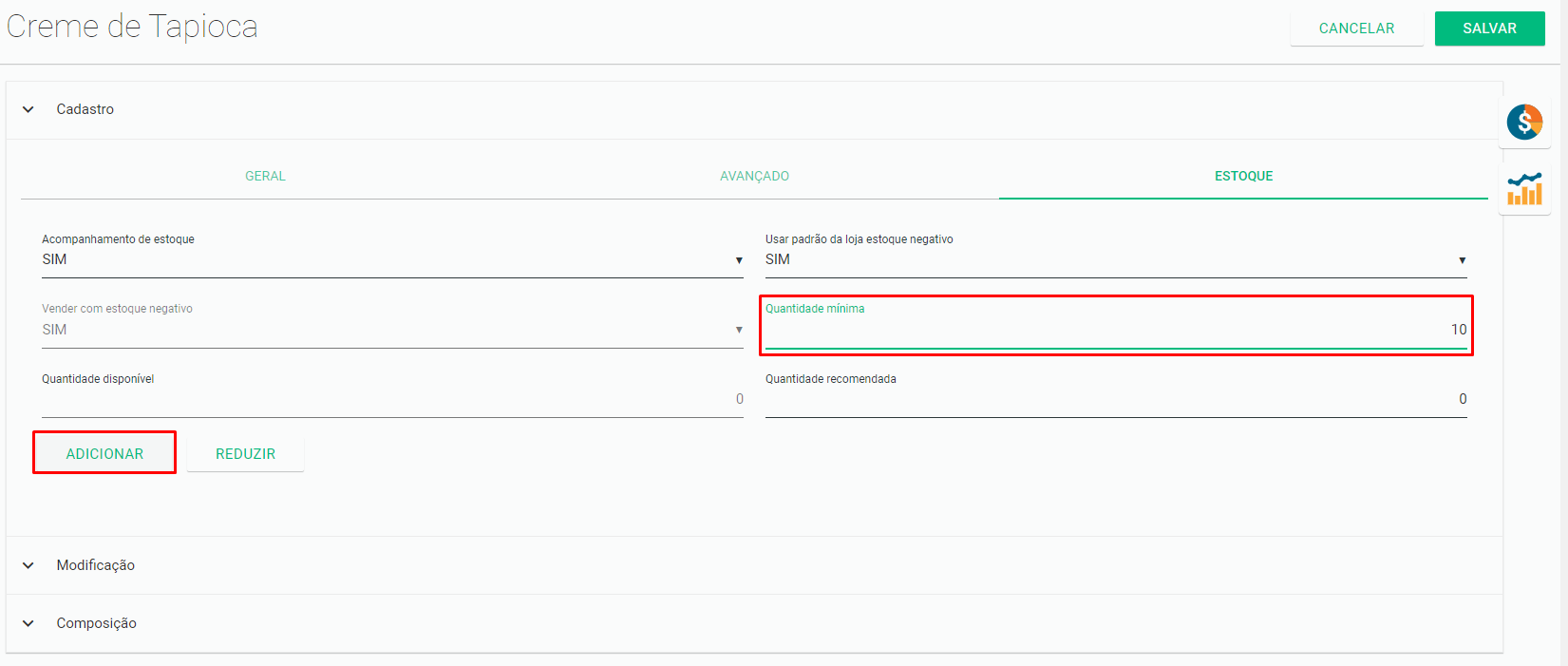Click the Quantidade disponível field

pos(392,399)
